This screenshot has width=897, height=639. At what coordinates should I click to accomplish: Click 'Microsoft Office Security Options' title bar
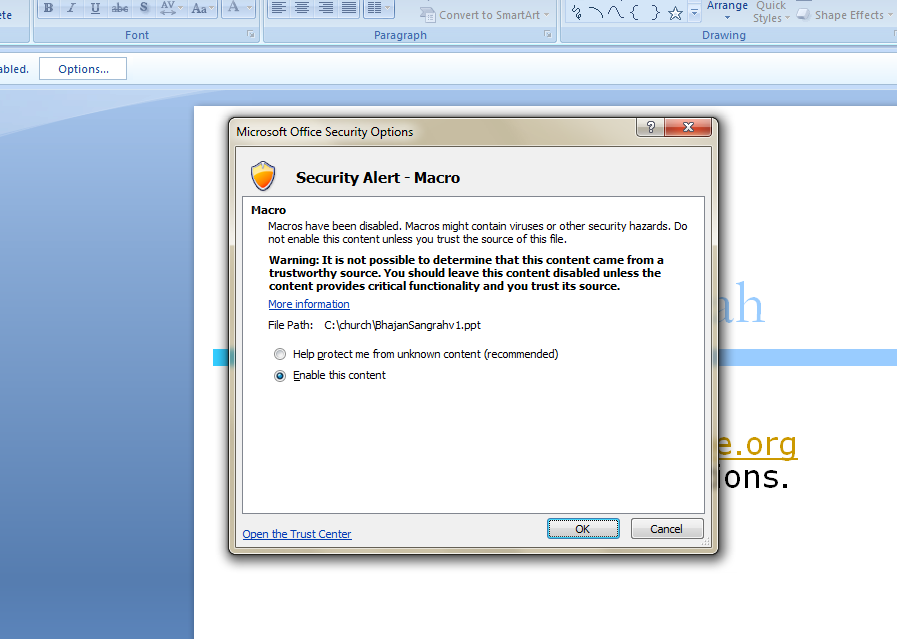324,132
